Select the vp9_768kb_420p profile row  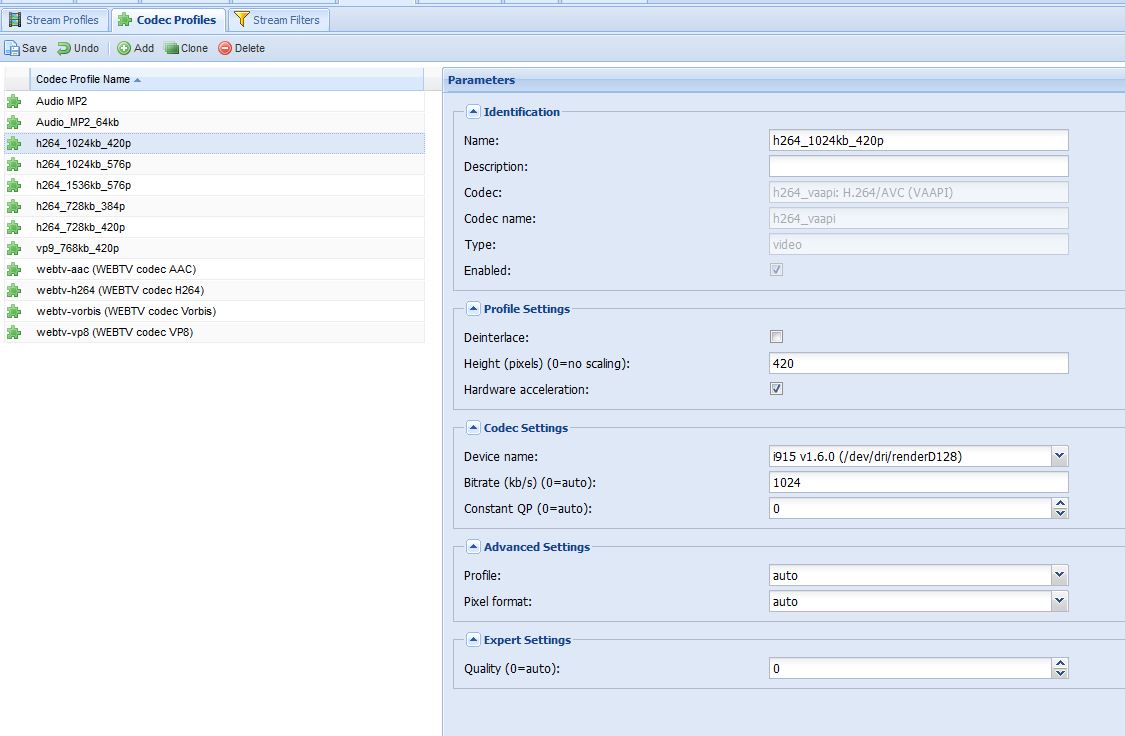tap(215, 248)
